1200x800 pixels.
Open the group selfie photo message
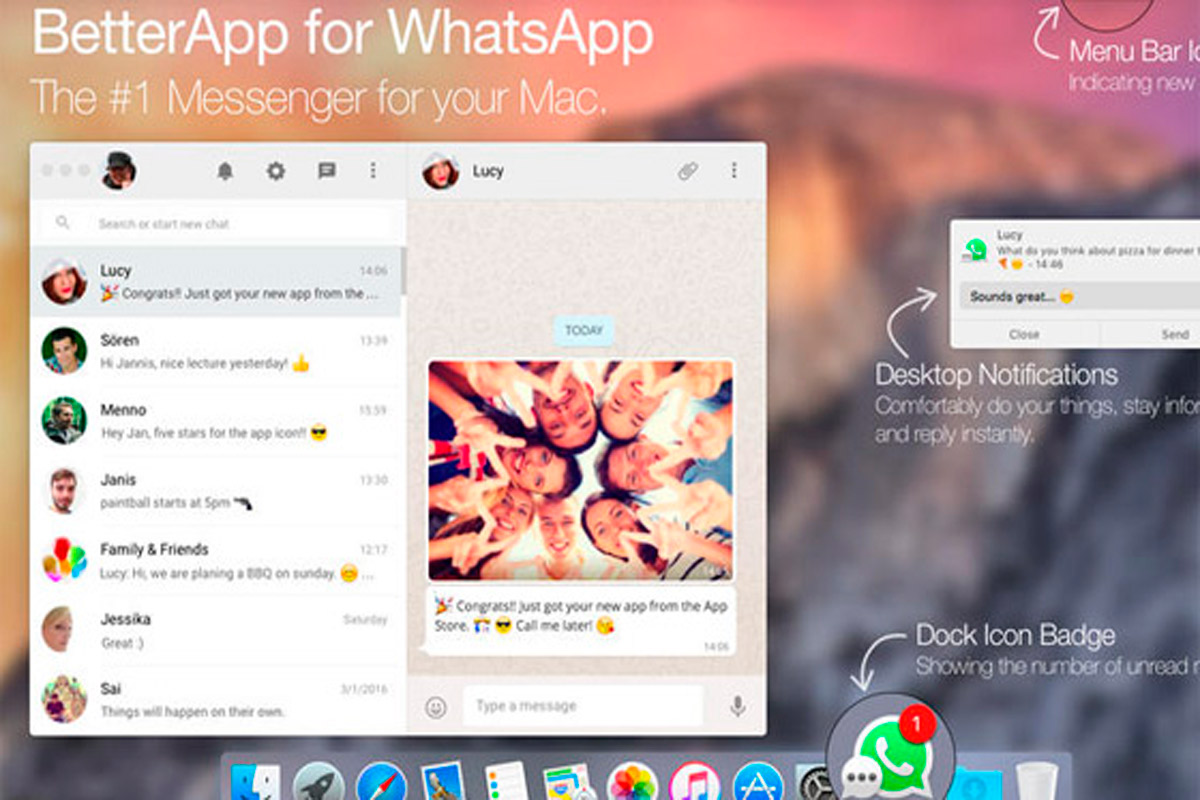(x=581, y=471)
